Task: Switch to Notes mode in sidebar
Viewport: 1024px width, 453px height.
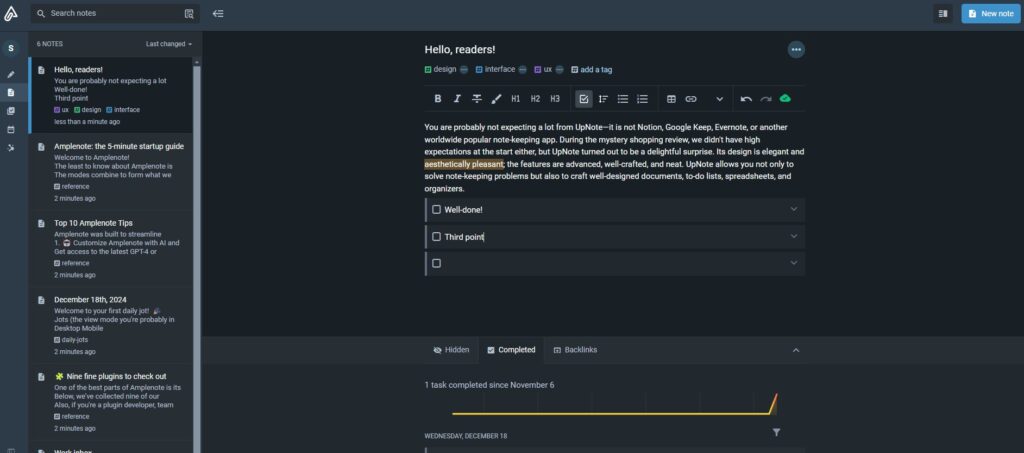Action: click(x=10, y=93)
